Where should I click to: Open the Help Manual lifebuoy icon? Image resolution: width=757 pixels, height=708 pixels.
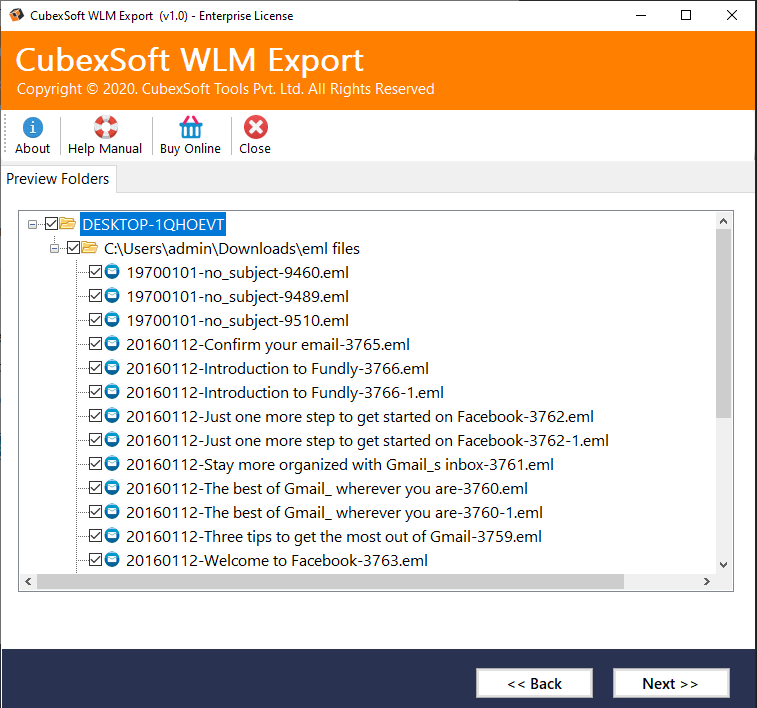[x=105, y=128]
